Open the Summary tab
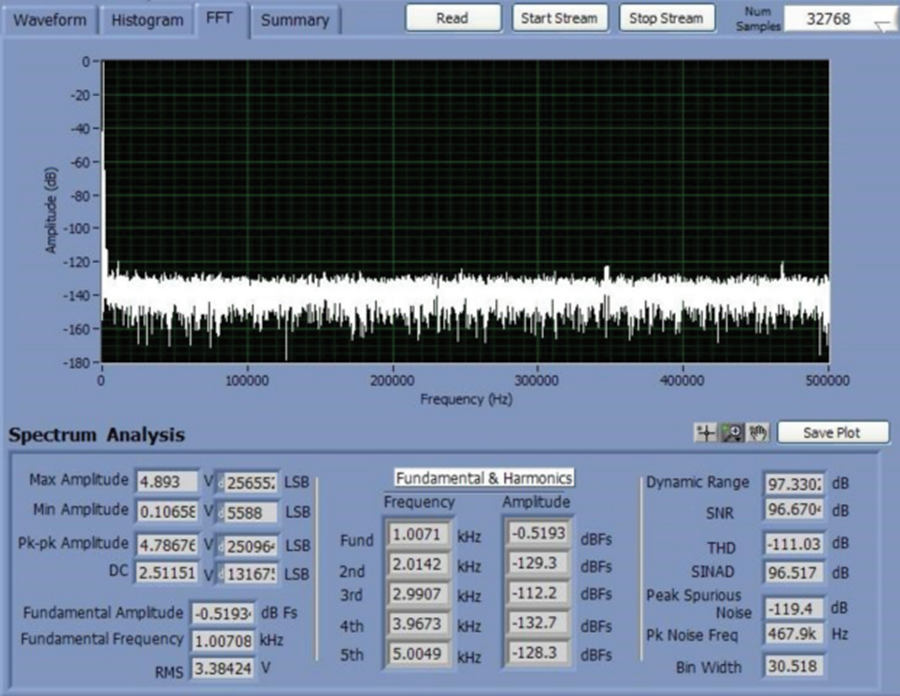The image size is (900, 696). pyautogui.click(x=295, y=20)
